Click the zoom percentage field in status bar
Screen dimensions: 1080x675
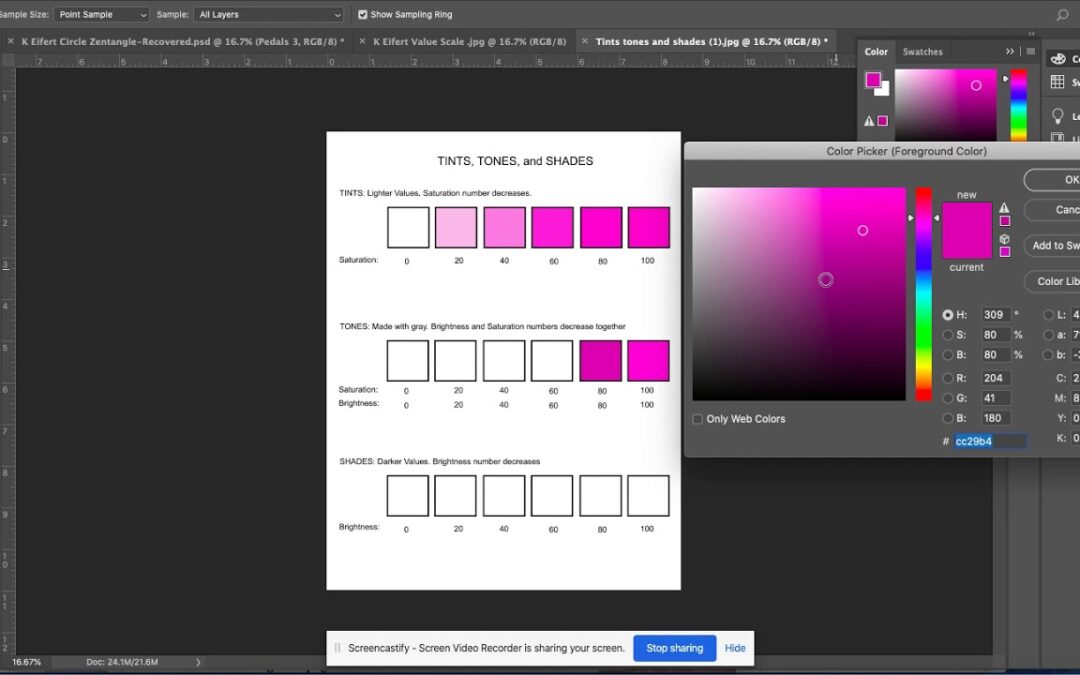point(28,662)
